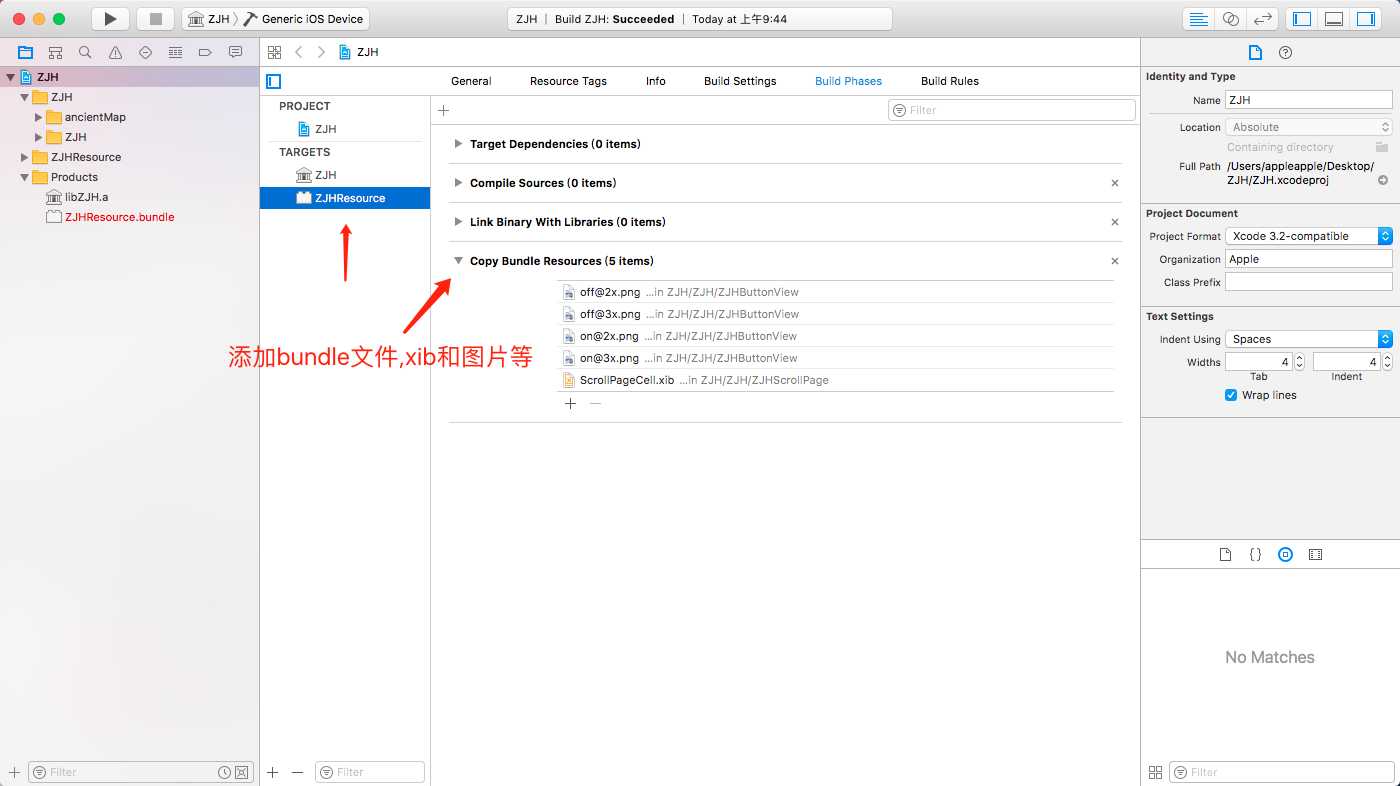The width and height of the screenshot is (1400, 786).
Task: Expand the ancientMap folder
Action: (x=39, y=117)
